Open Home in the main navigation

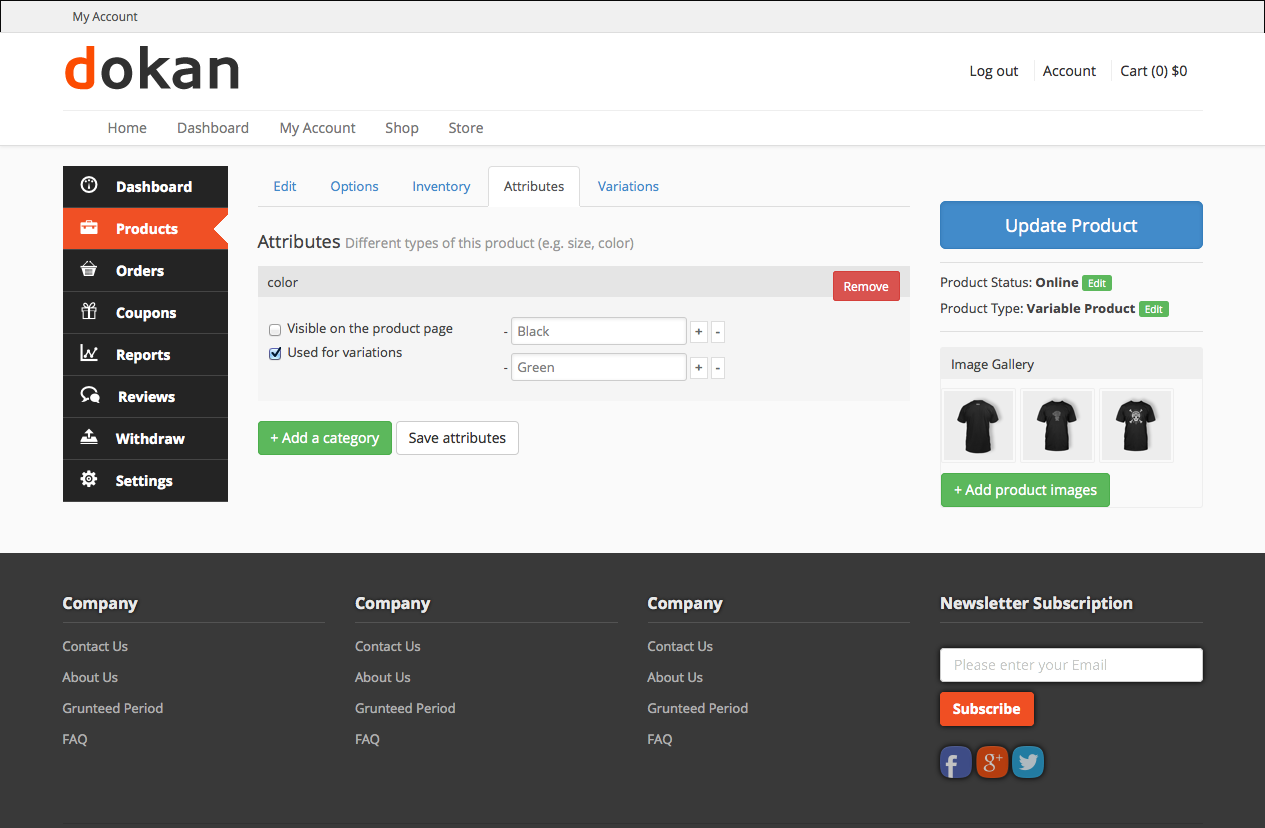click(x=127, y=128)
